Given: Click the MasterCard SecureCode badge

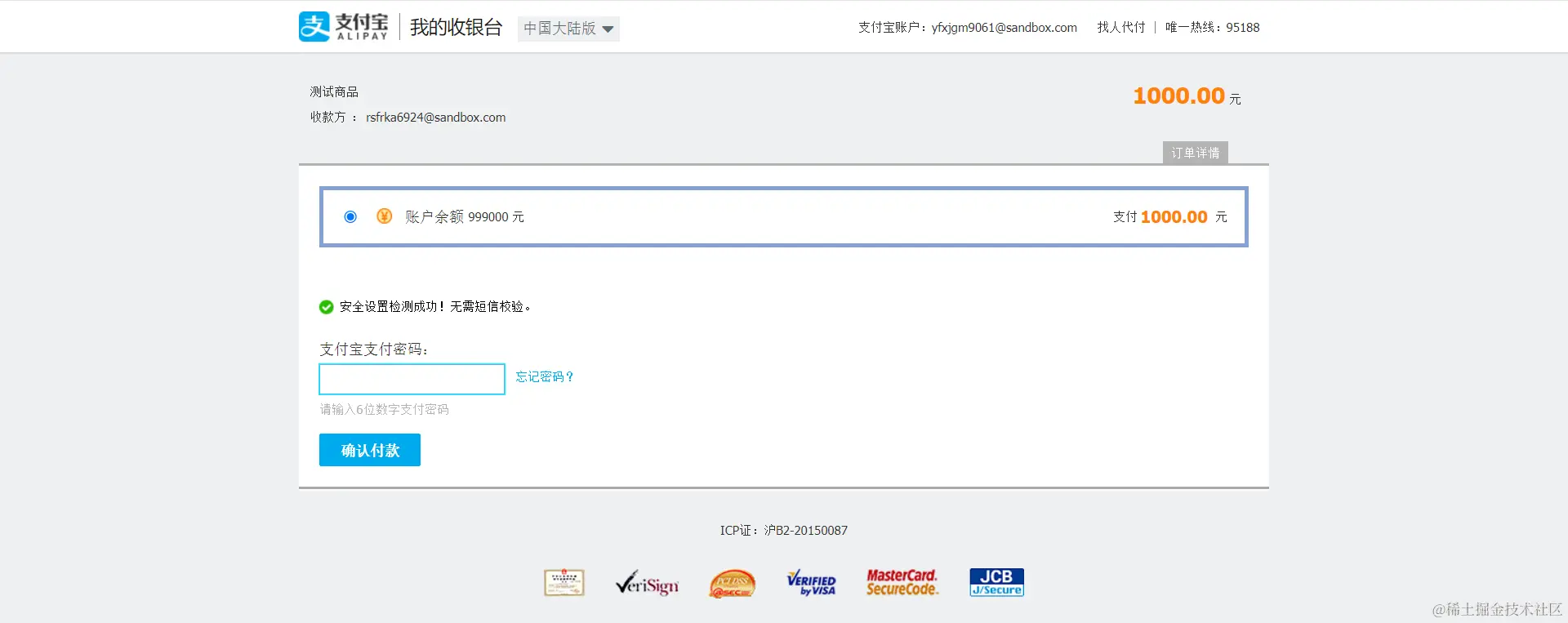Looking at the screenshot, I should 902,582.
